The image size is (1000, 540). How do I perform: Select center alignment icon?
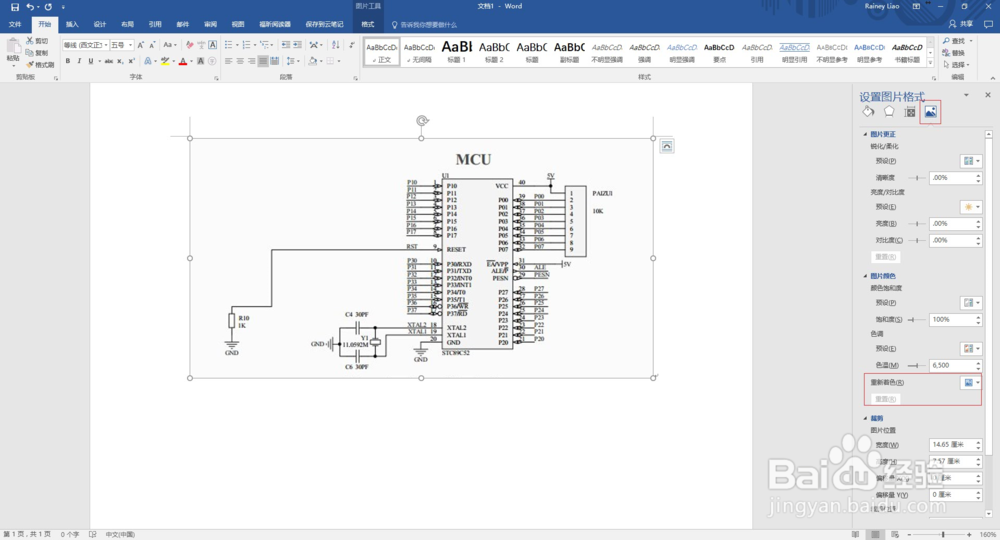click(x=240, y=61)
